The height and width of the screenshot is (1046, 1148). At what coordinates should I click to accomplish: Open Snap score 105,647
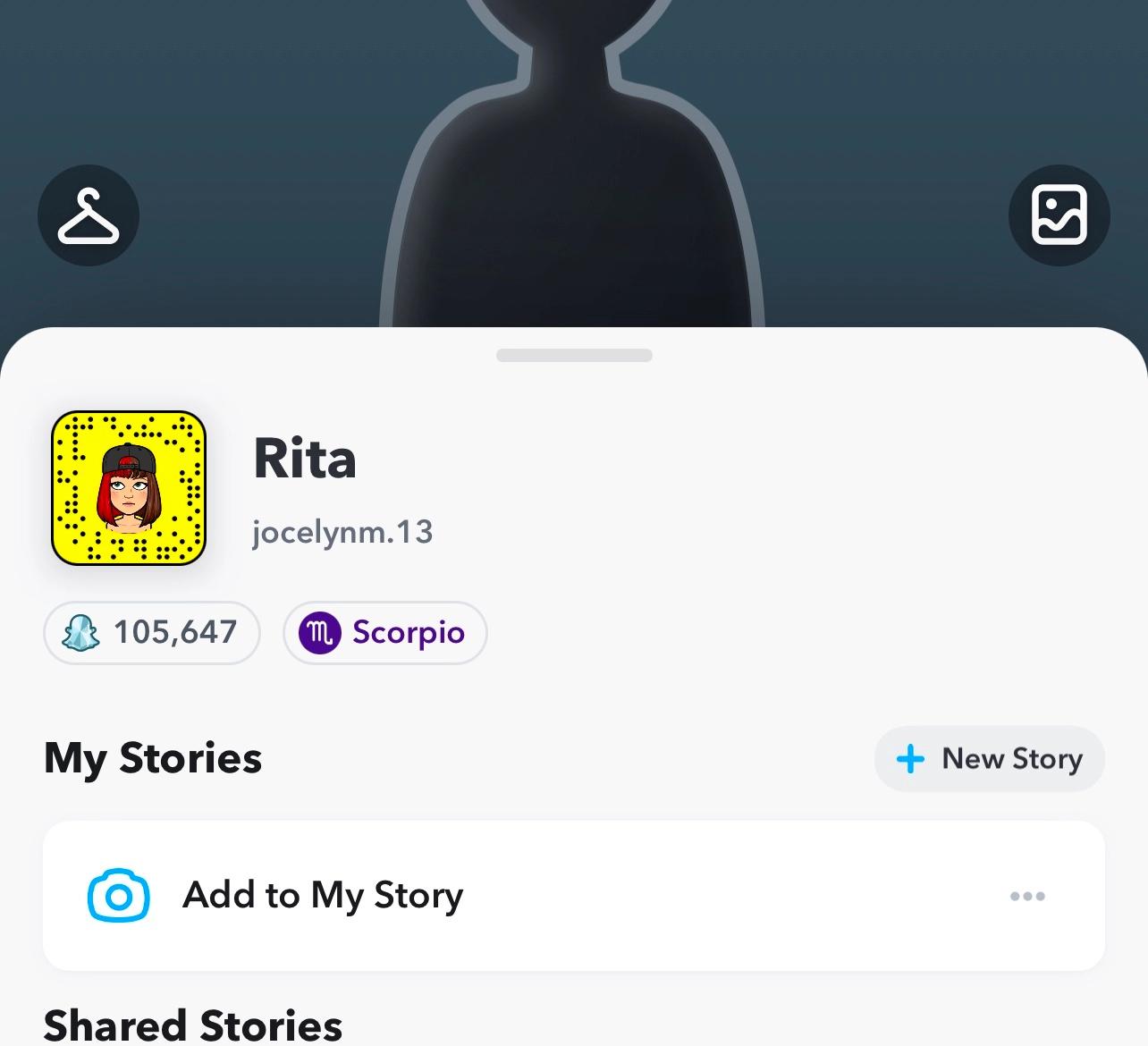[x=152, y=633]
